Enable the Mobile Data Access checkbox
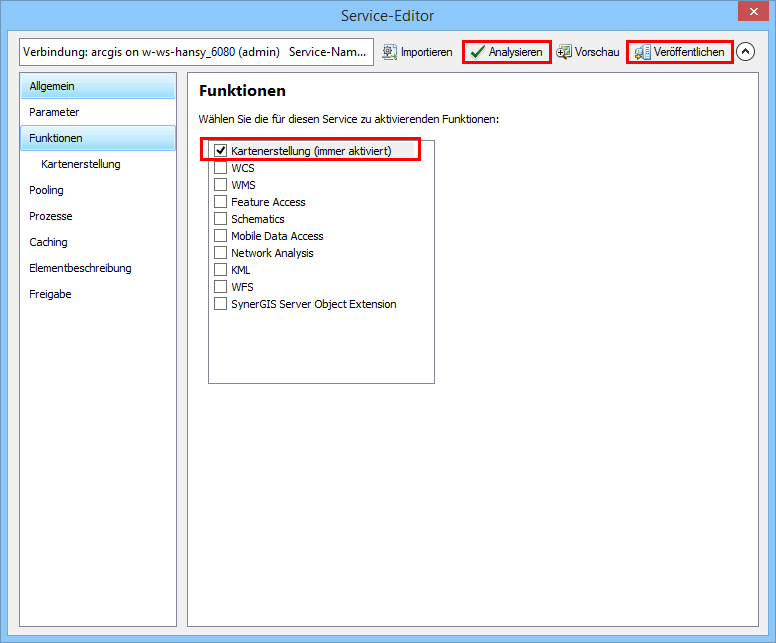776x643 pixels. (x=220, y=236)
